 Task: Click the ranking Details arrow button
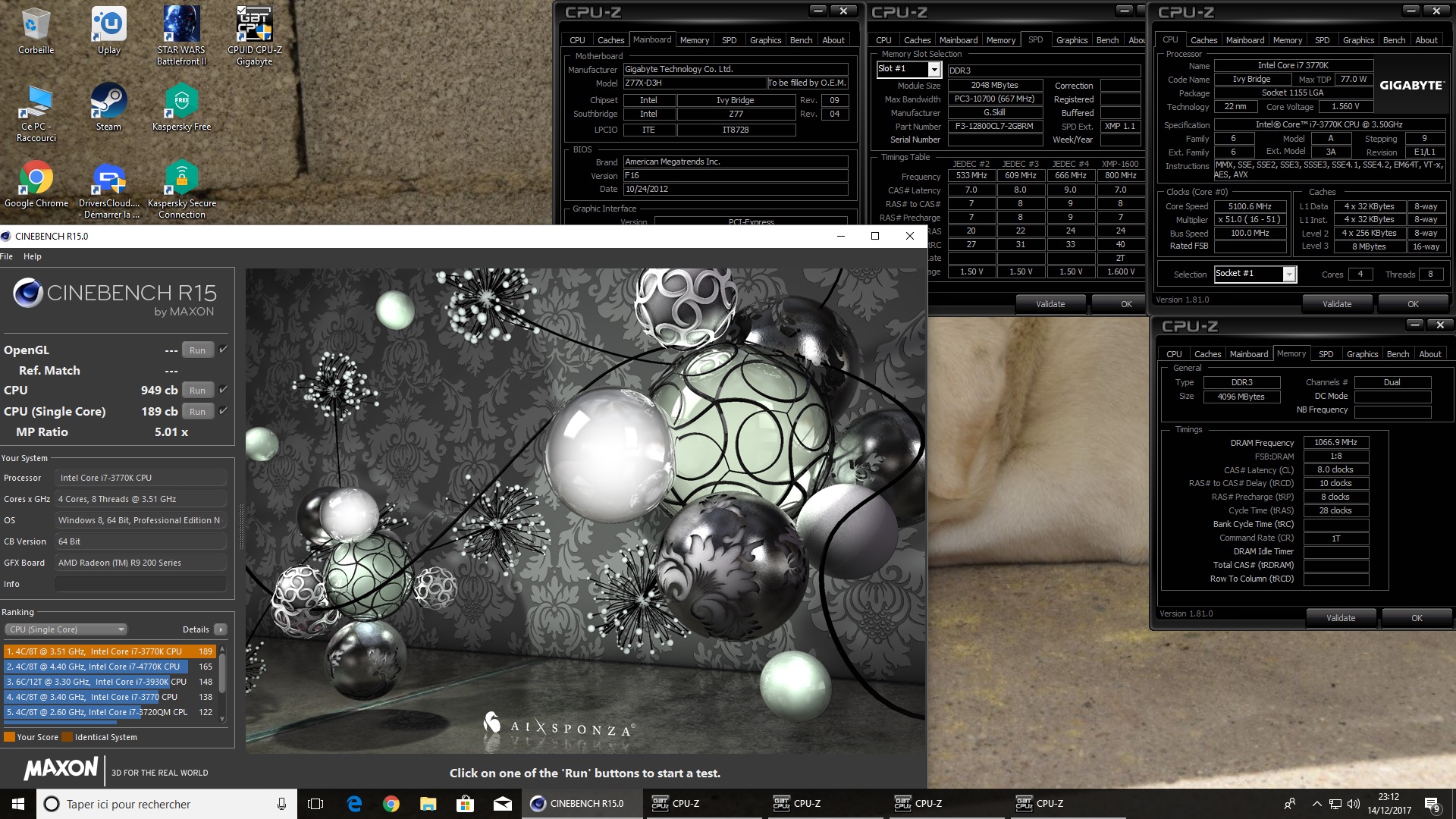coord(220,629)
